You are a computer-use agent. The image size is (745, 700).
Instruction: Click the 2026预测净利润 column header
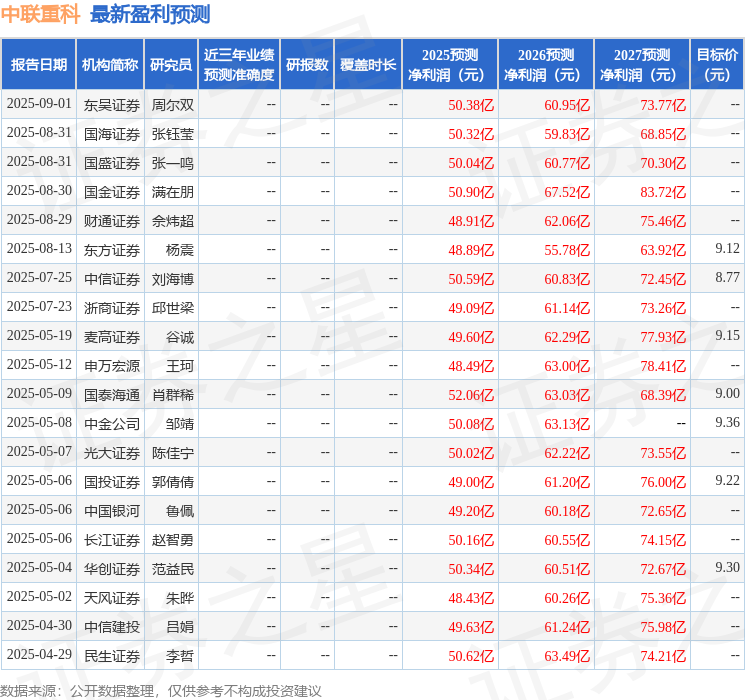[x=546, y=65]
